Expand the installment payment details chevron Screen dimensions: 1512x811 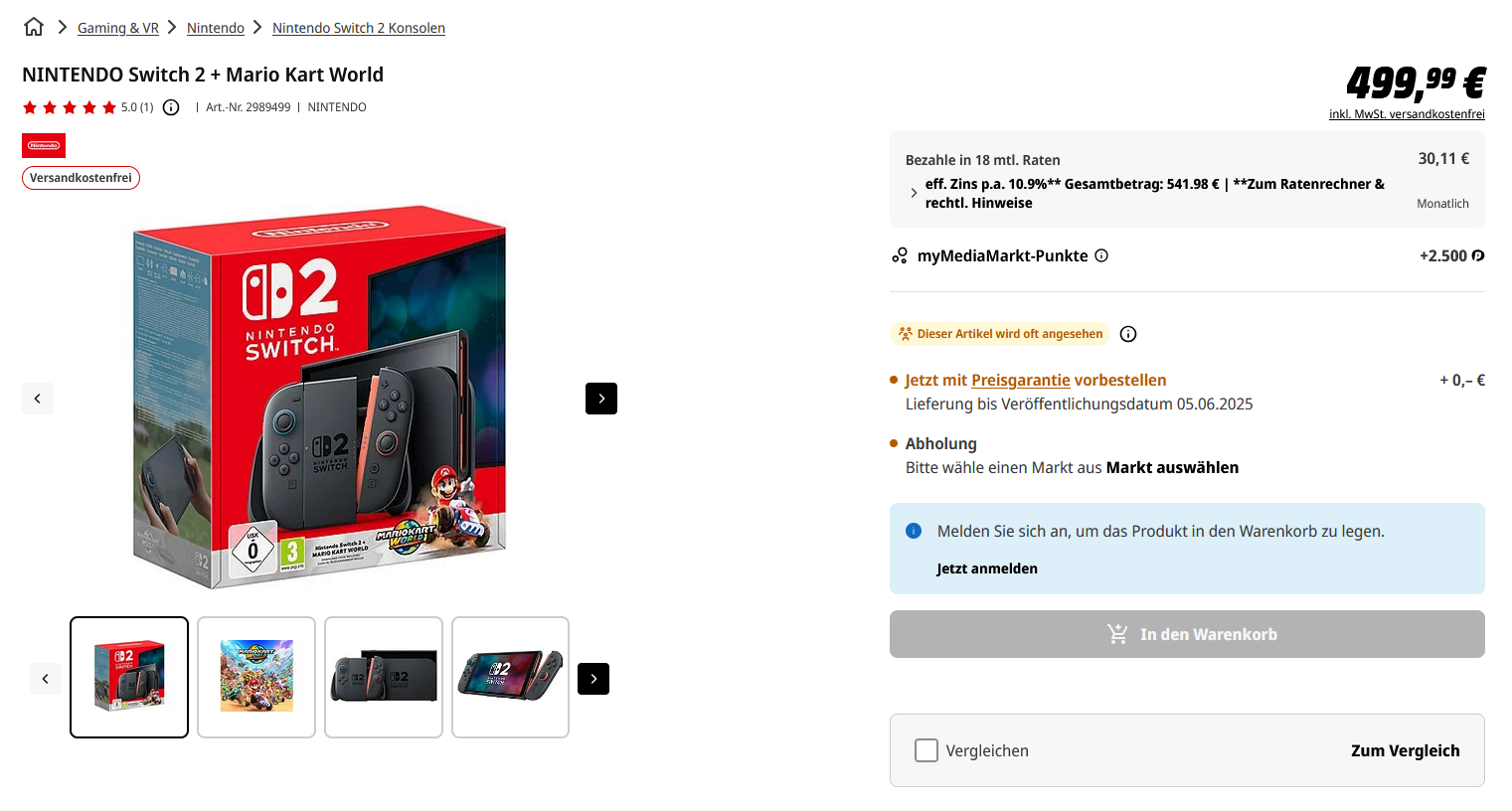point(914,193)
